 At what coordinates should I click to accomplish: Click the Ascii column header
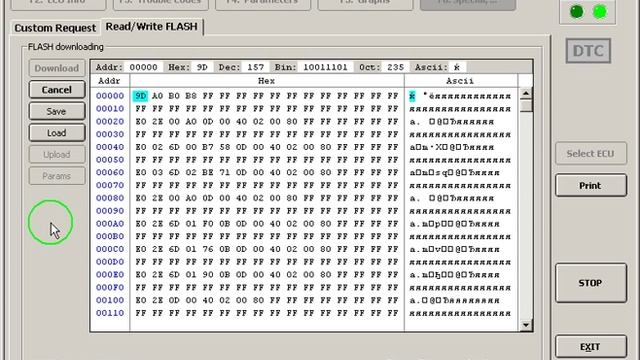tap(460, 81)
